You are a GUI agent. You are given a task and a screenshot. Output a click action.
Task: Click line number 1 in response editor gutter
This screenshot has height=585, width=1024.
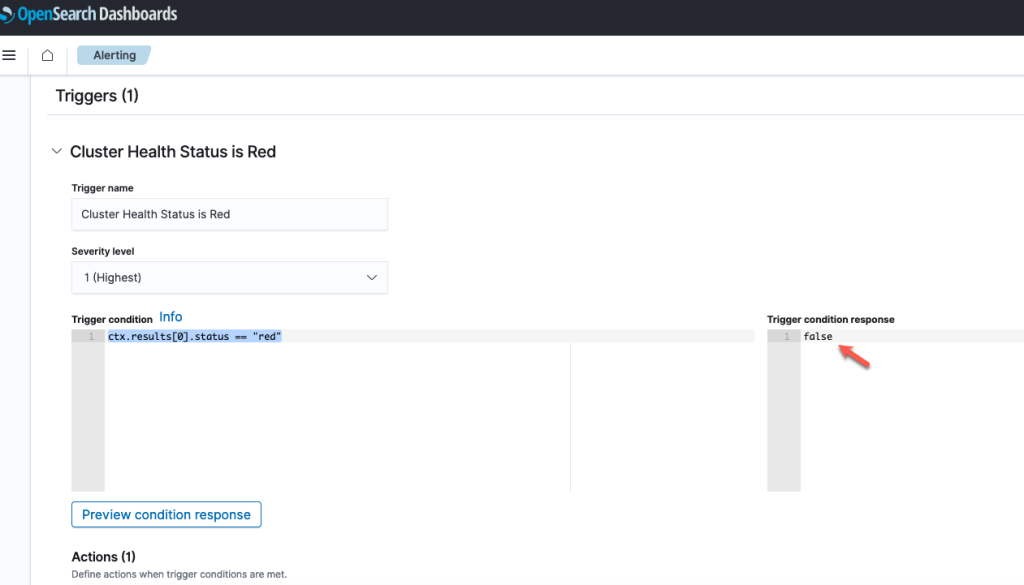pos(787,336)
